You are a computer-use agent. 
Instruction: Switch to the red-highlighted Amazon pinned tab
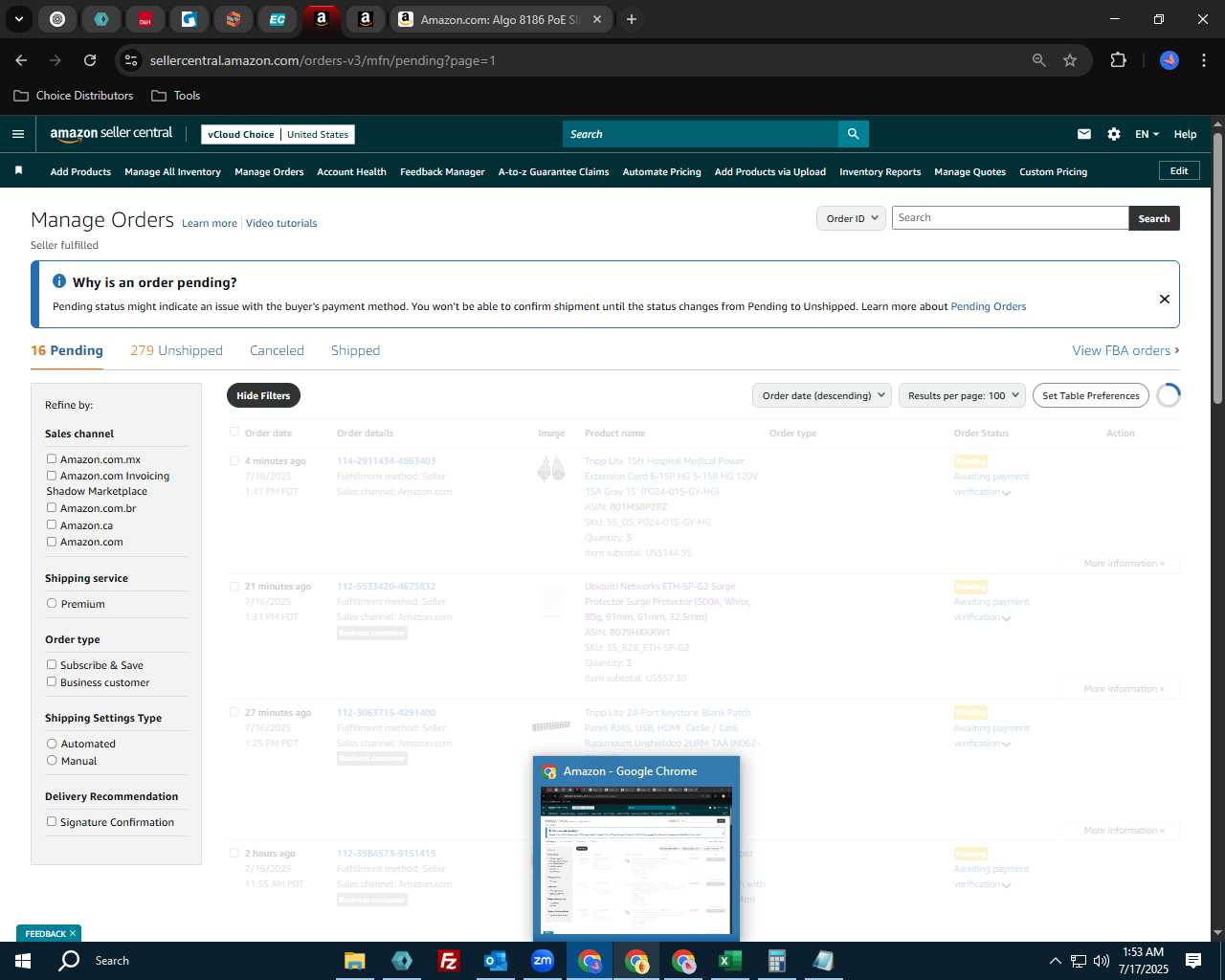point(322,19)
